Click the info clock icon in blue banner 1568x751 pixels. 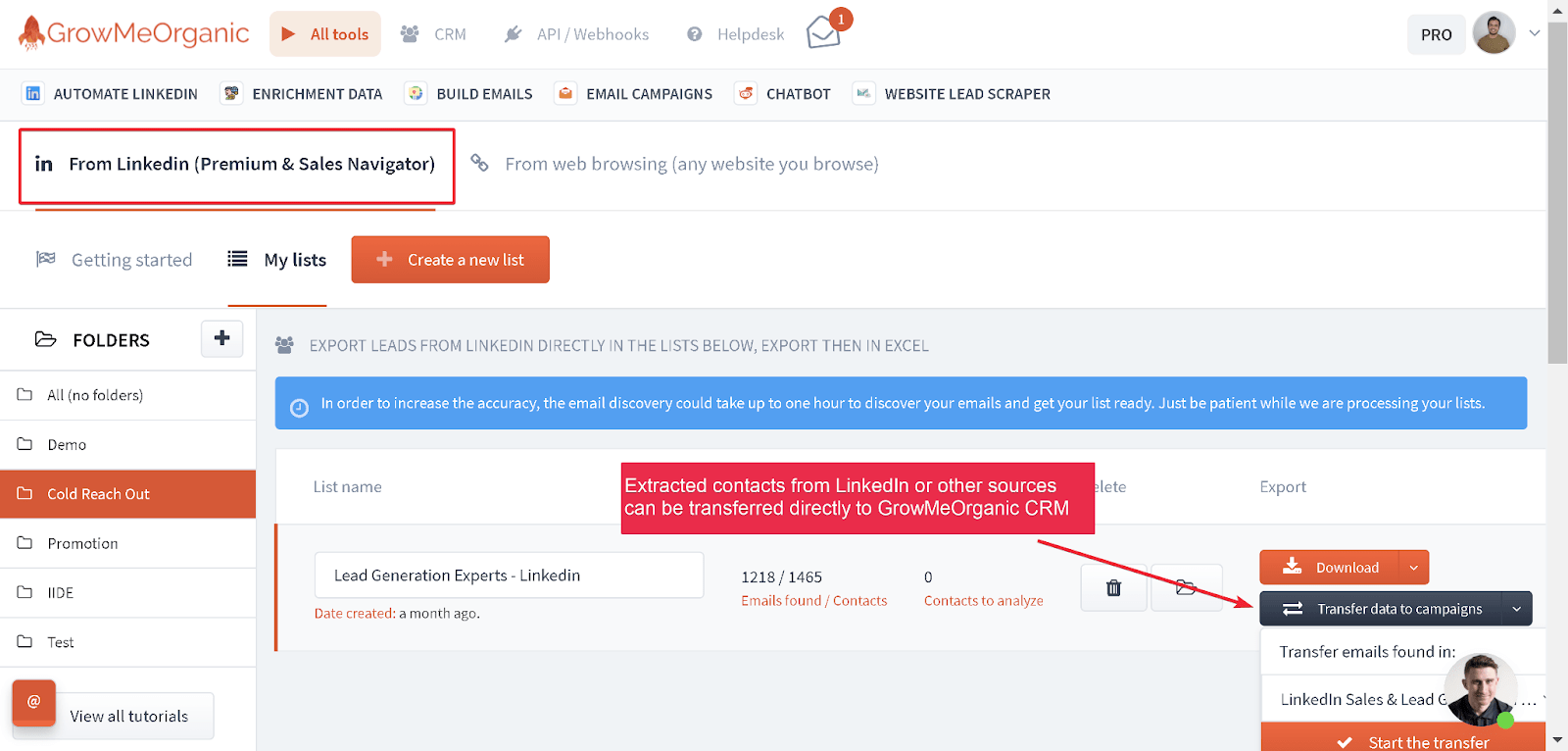[300, 407]
